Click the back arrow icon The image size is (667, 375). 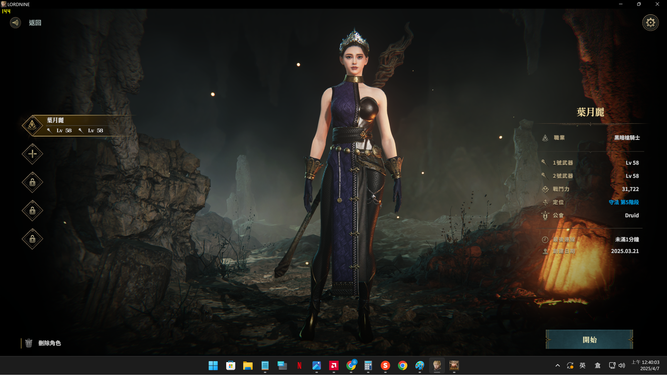click(x=15, y=23)
